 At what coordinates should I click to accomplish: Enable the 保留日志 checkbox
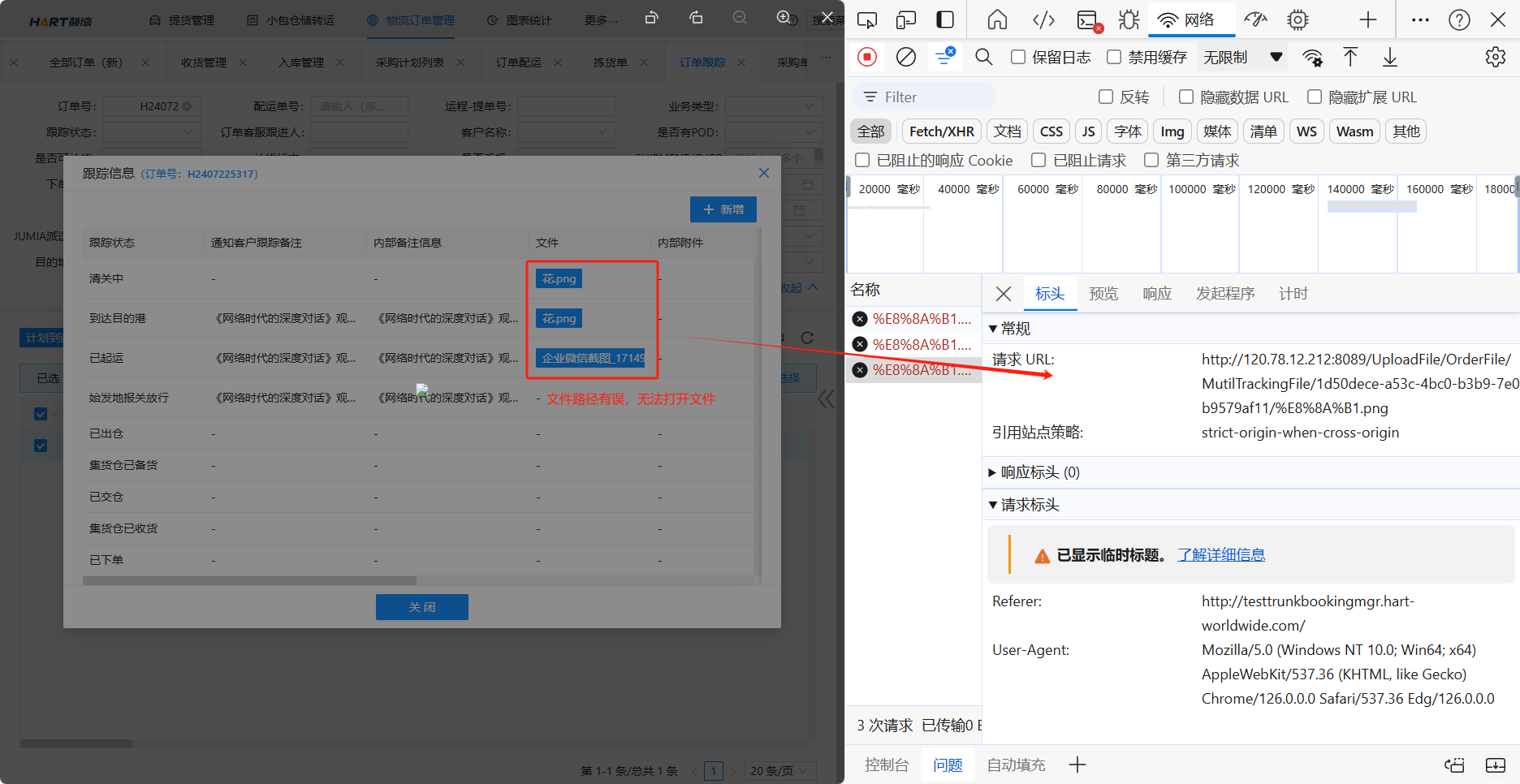point(1018,57)
